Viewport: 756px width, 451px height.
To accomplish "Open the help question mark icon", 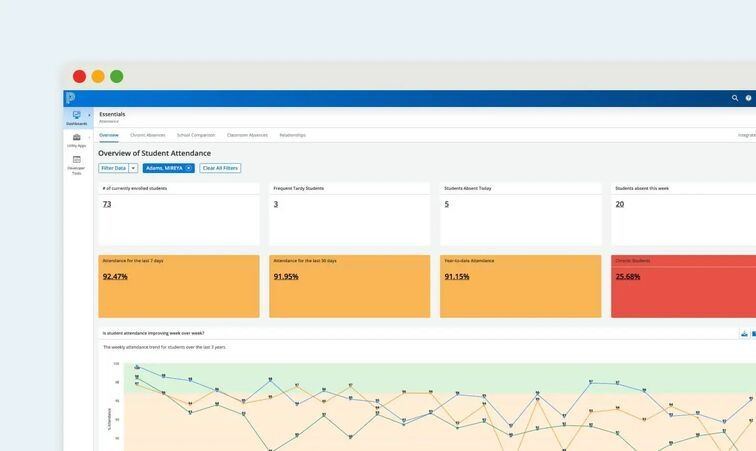I will tap(748, 98).
